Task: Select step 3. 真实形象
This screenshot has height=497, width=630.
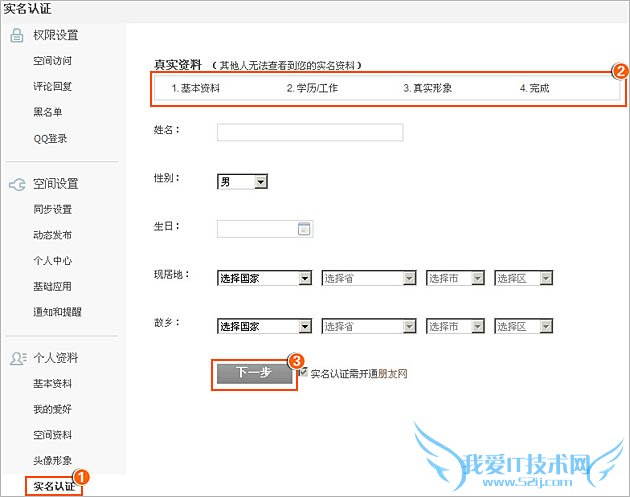Action: coord(428,88)
